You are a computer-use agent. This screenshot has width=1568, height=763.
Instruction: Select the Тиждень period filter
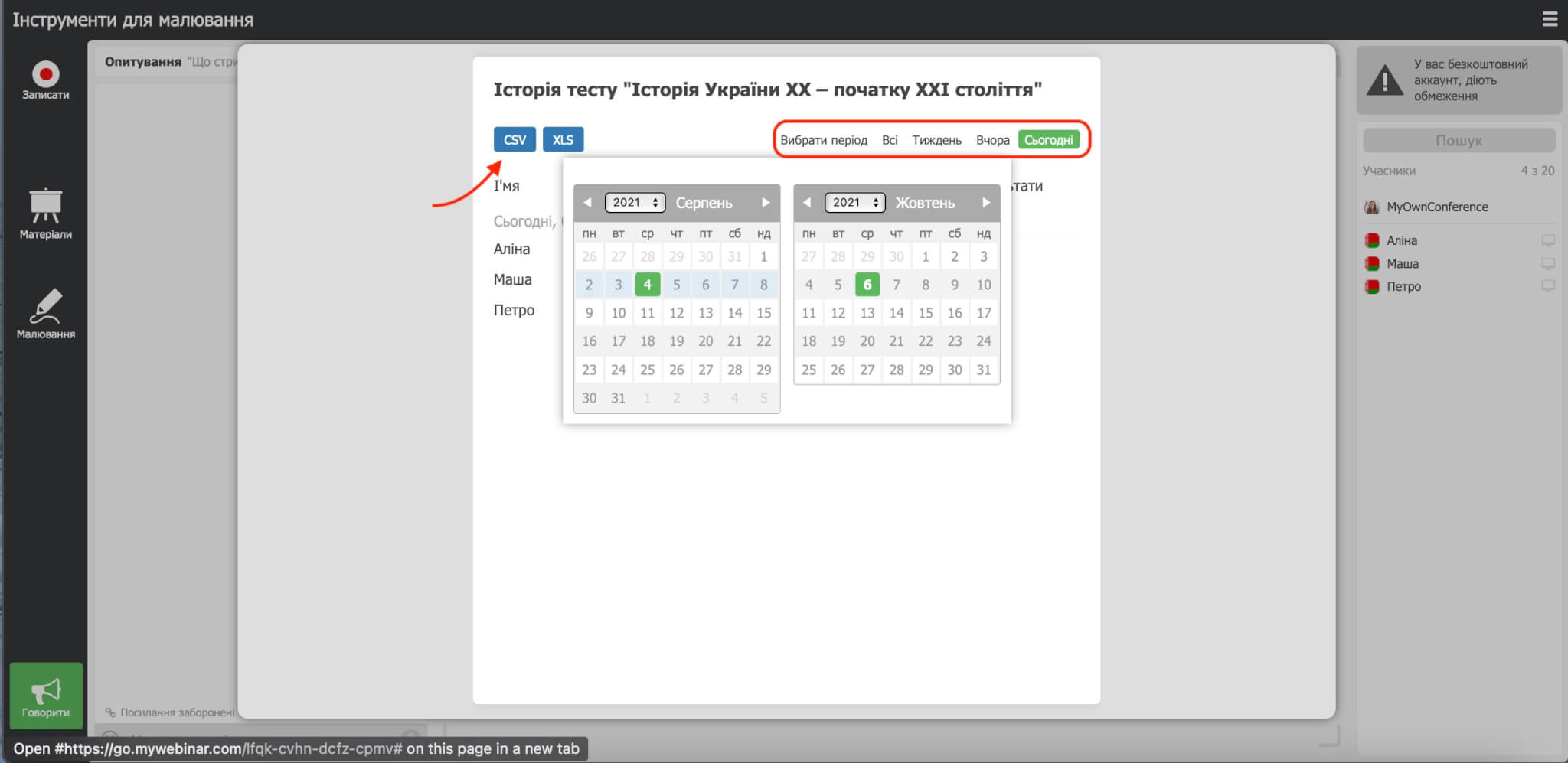click(936, 140)
